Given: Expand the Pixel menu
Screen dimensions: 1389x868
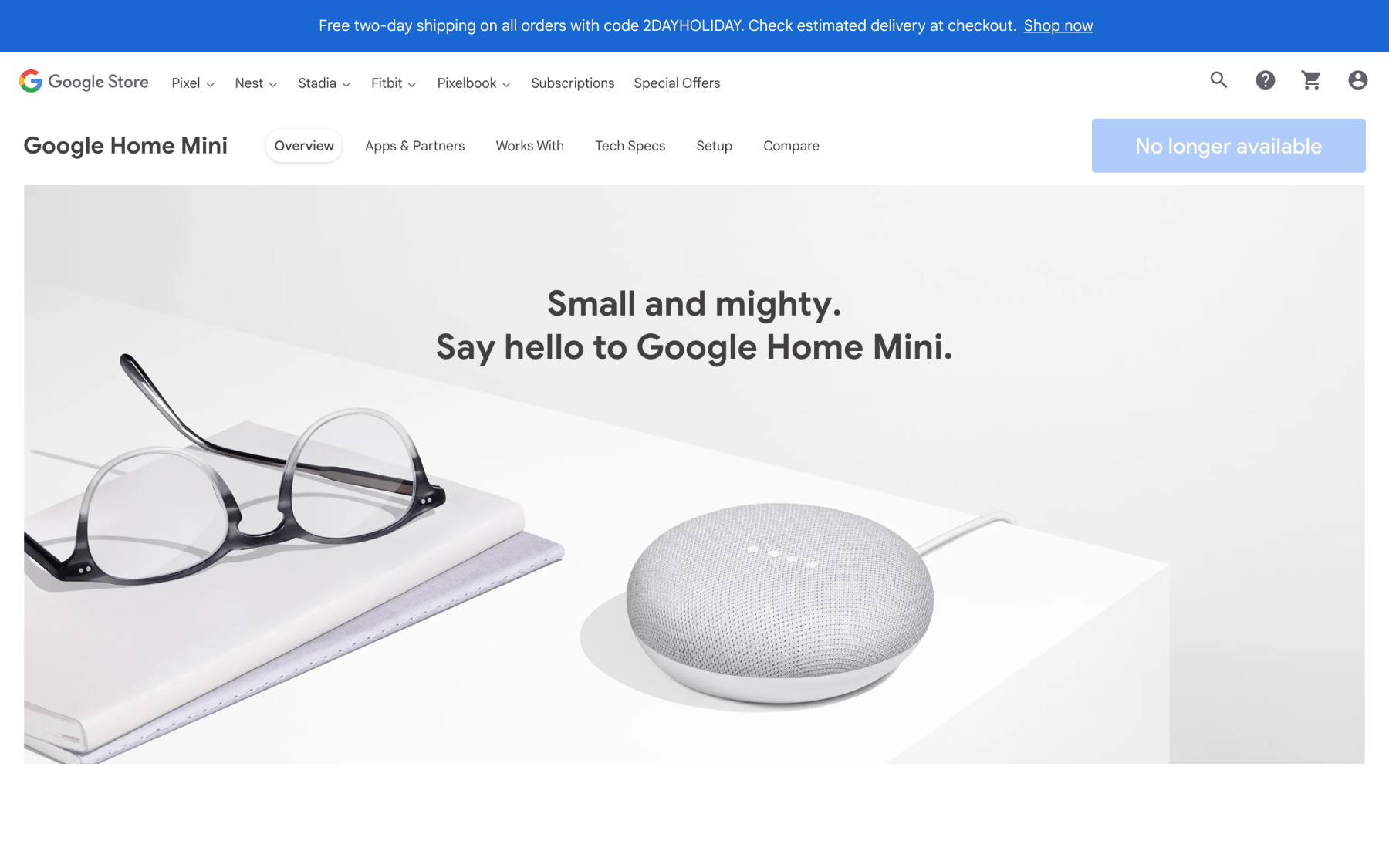Looking at the screenshot, I should (193, 83).
